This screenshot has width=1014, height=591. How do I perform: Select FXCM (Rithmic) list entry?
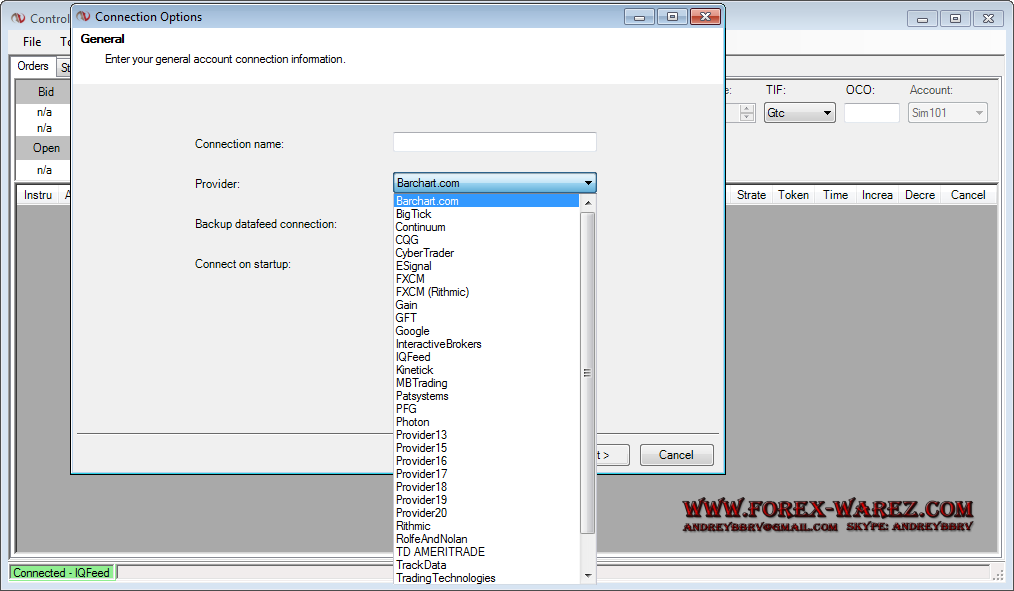432,292
